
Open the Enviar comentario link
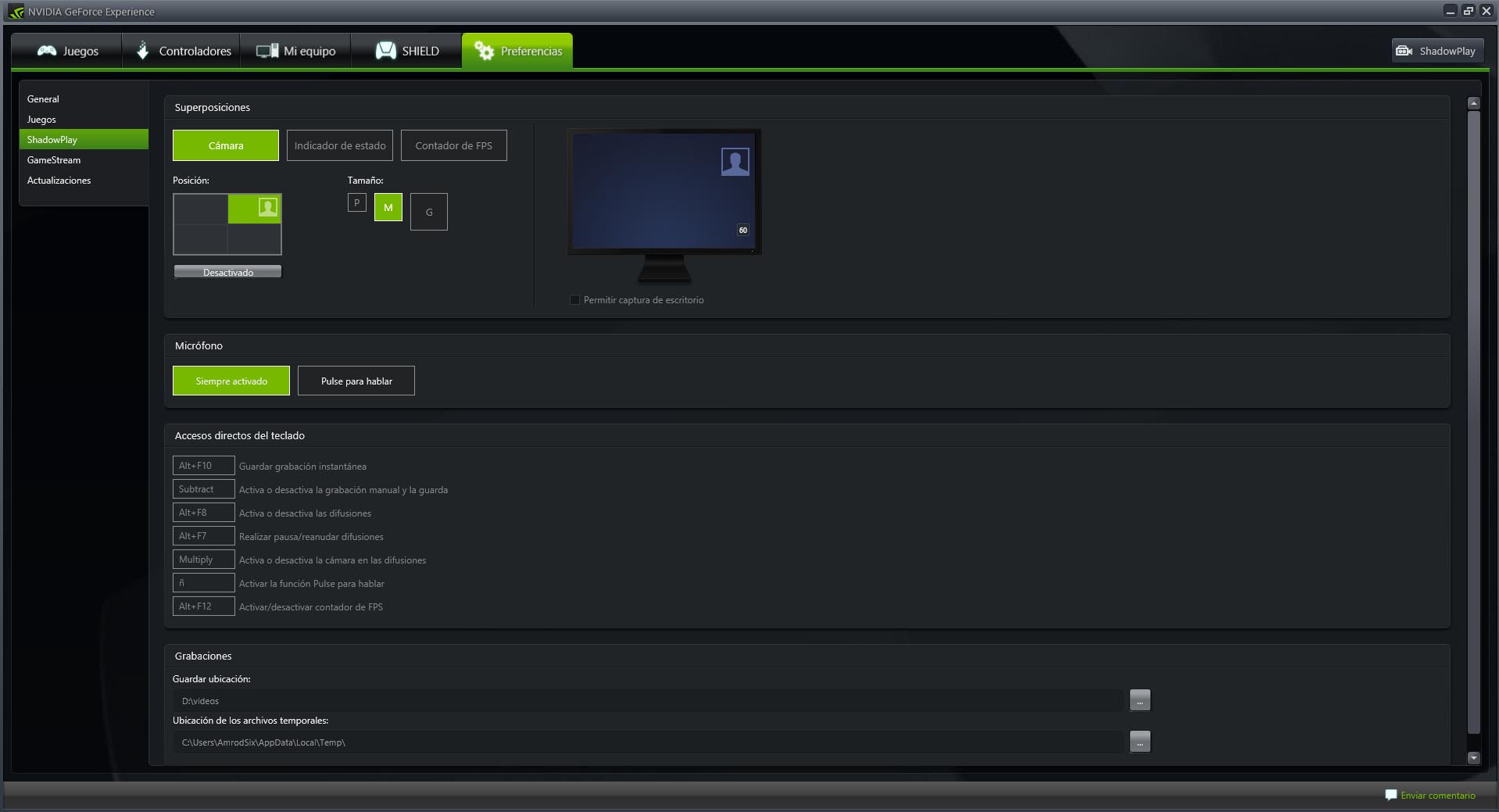[x=1438, y=796]
